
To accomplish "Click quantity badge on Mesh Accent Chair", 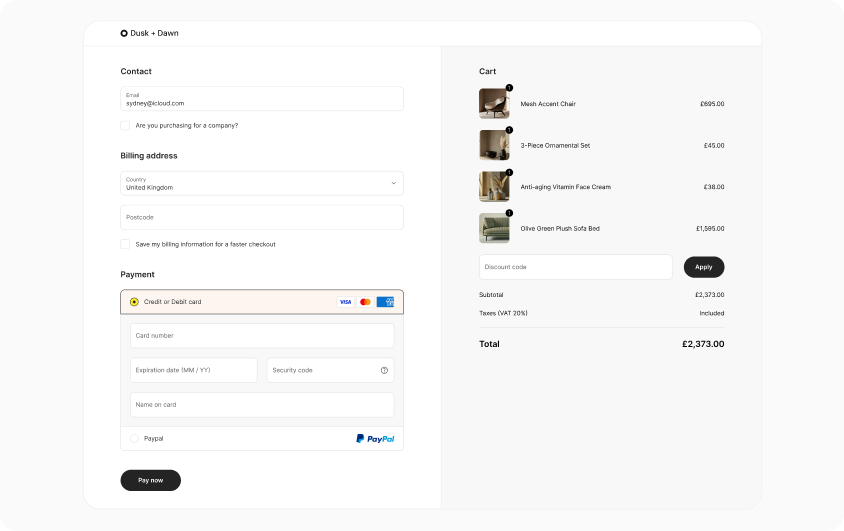I will 509,88.
